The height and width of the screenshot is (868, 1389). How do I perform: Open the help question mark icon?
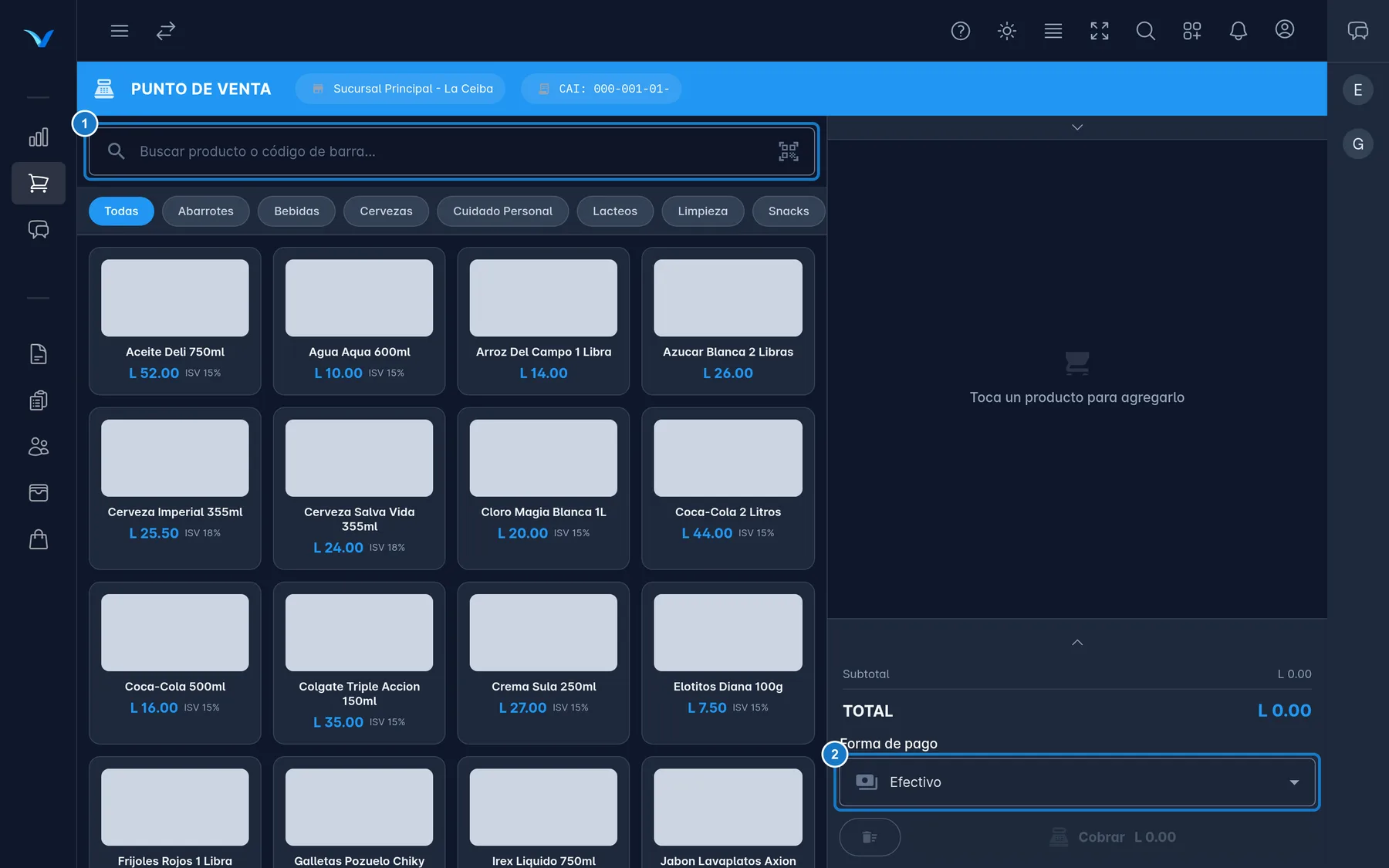pos(961,31)
